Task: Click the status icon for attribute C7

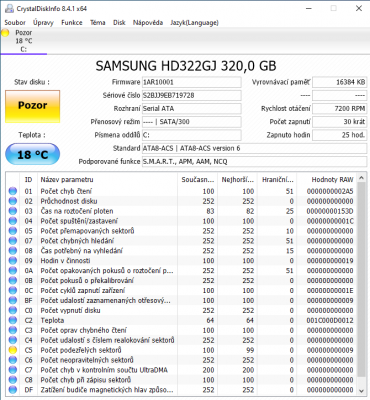Action: pos(13,370)
